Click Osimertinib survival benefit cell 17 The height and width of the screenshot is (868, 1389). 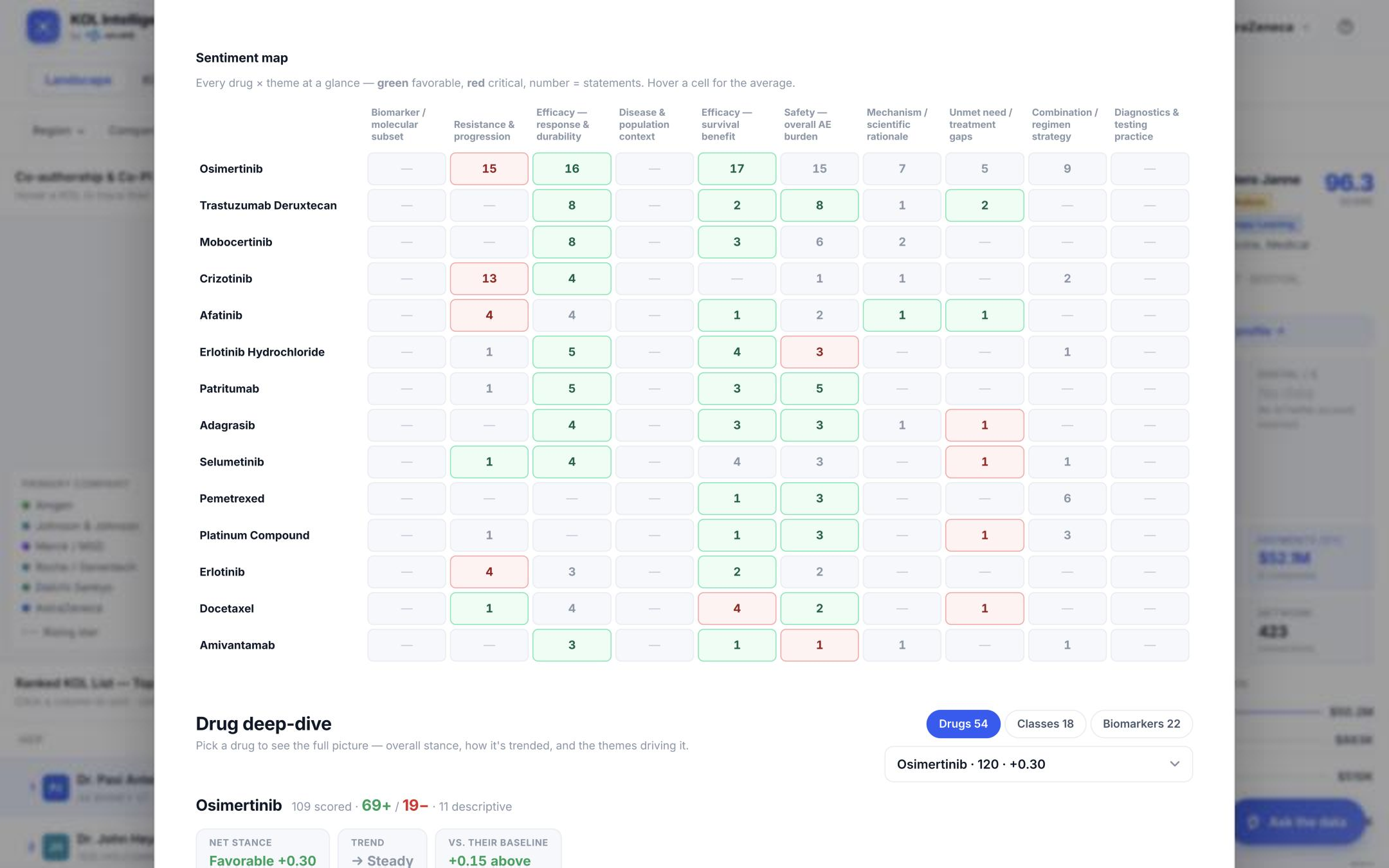click(x=737, y=168)
